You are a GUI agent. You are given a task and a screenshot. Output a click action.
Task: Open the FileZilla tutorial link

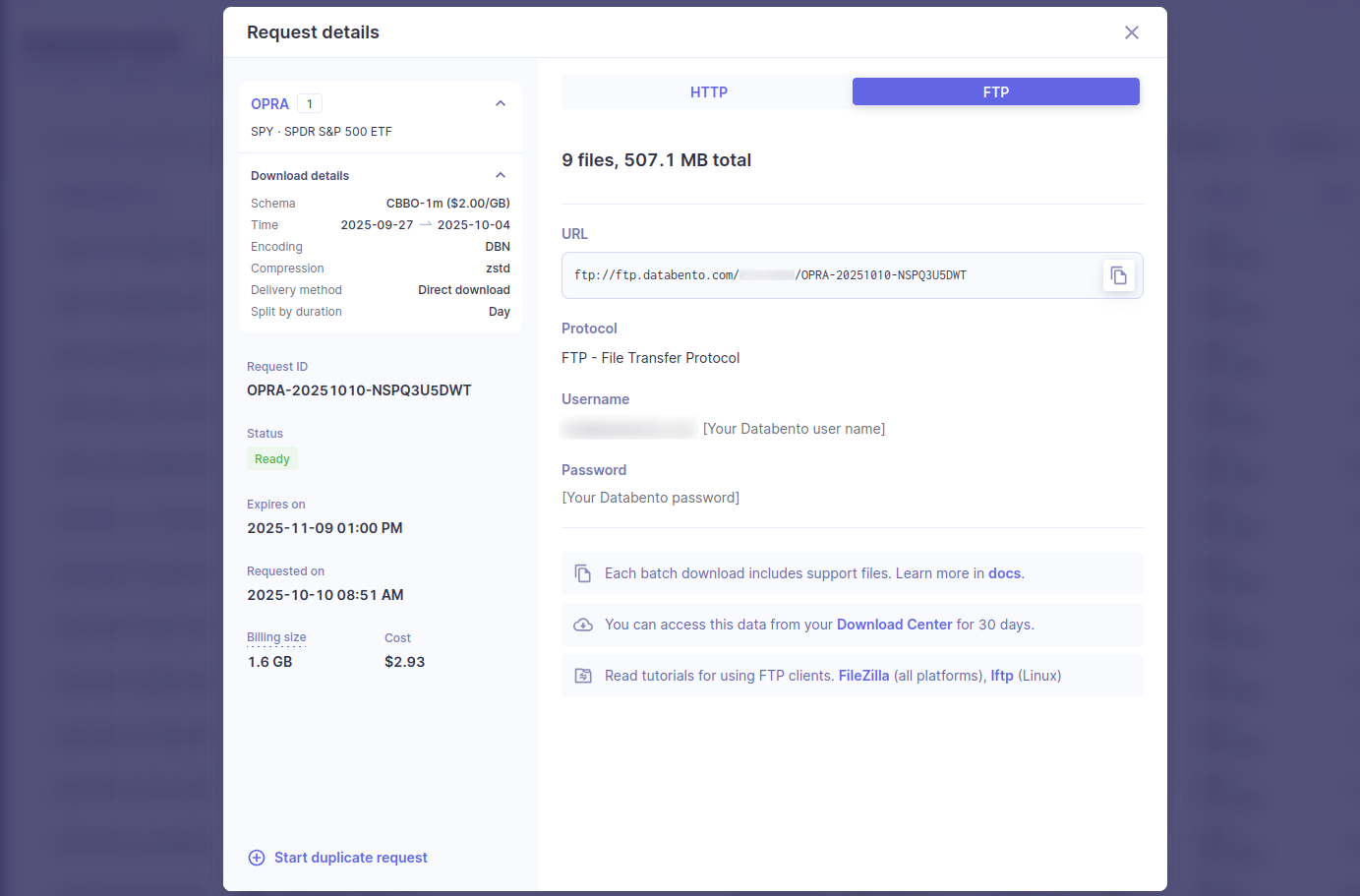point(863,676)
